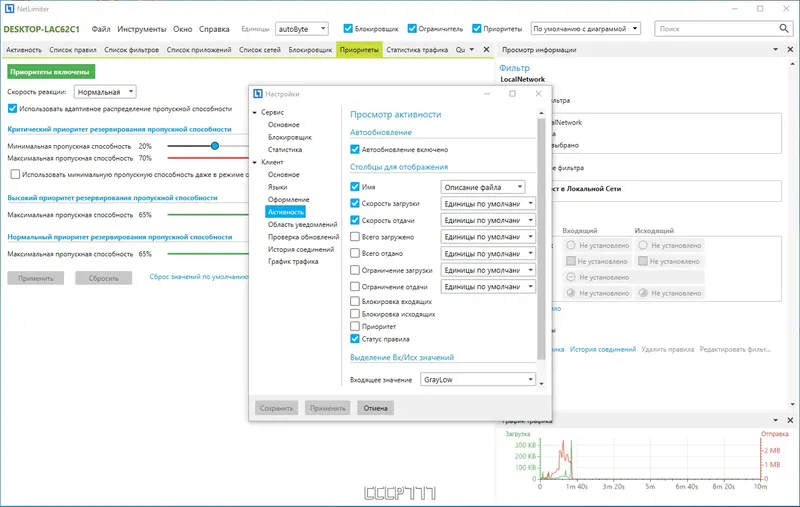Adjust the minimal bandwidth slider handle
Image resolution: width=800 pixels, height=507 pixels.
coord(215,146)
